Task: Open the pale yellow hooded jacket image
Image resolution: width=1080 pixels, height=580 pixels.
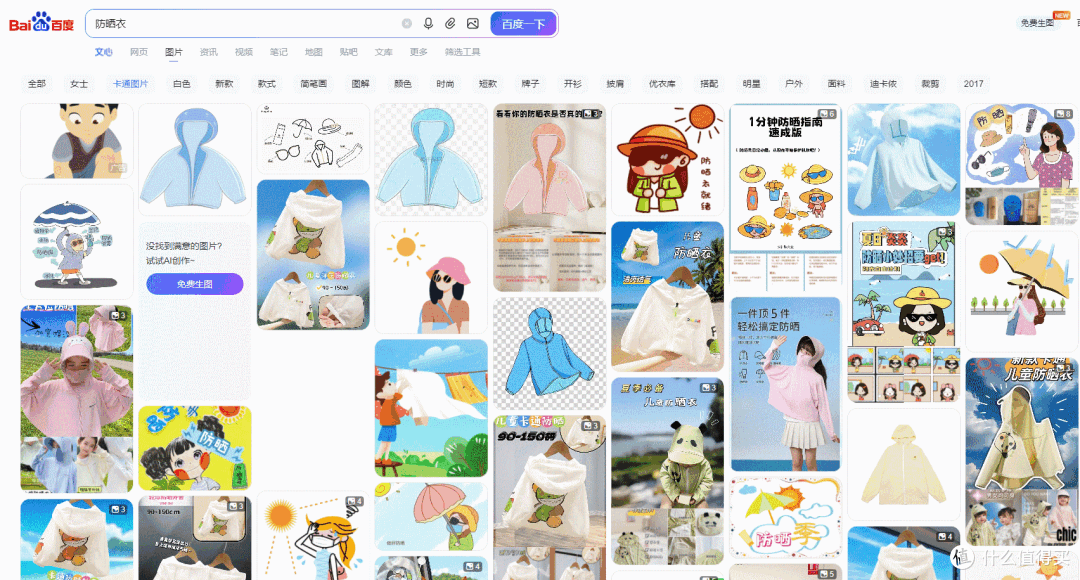Action: coord(904,464)
